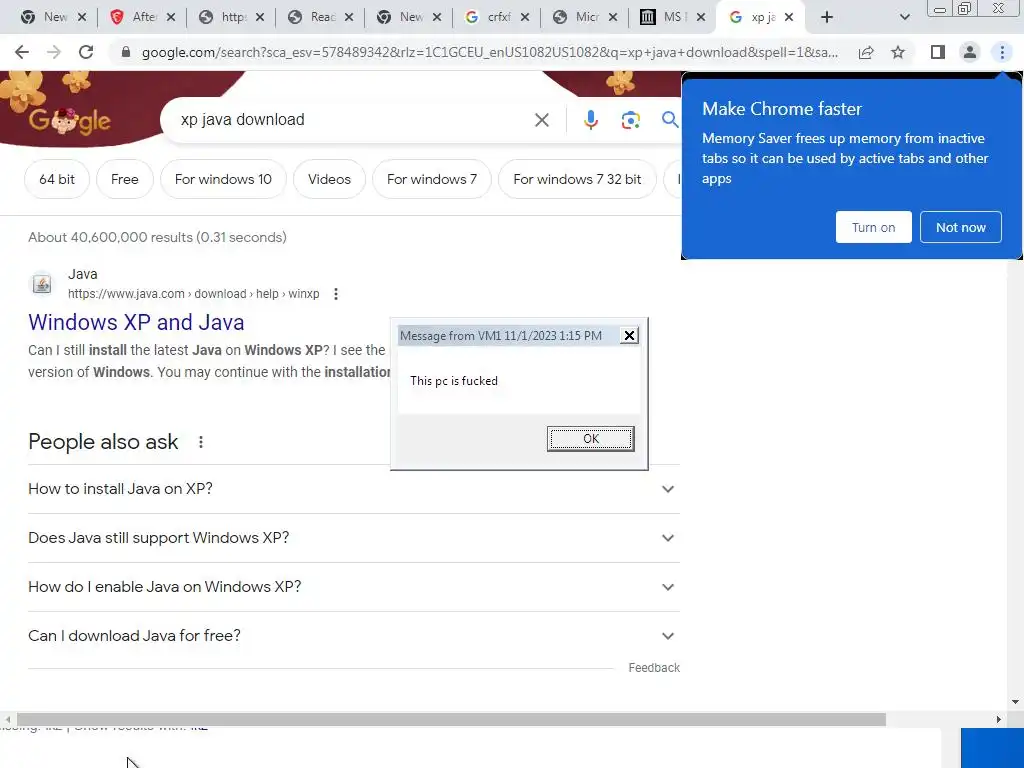This screenshot has width=1024, height=768.
Task: Filter results For windows 10
Action: coord(223,179)
